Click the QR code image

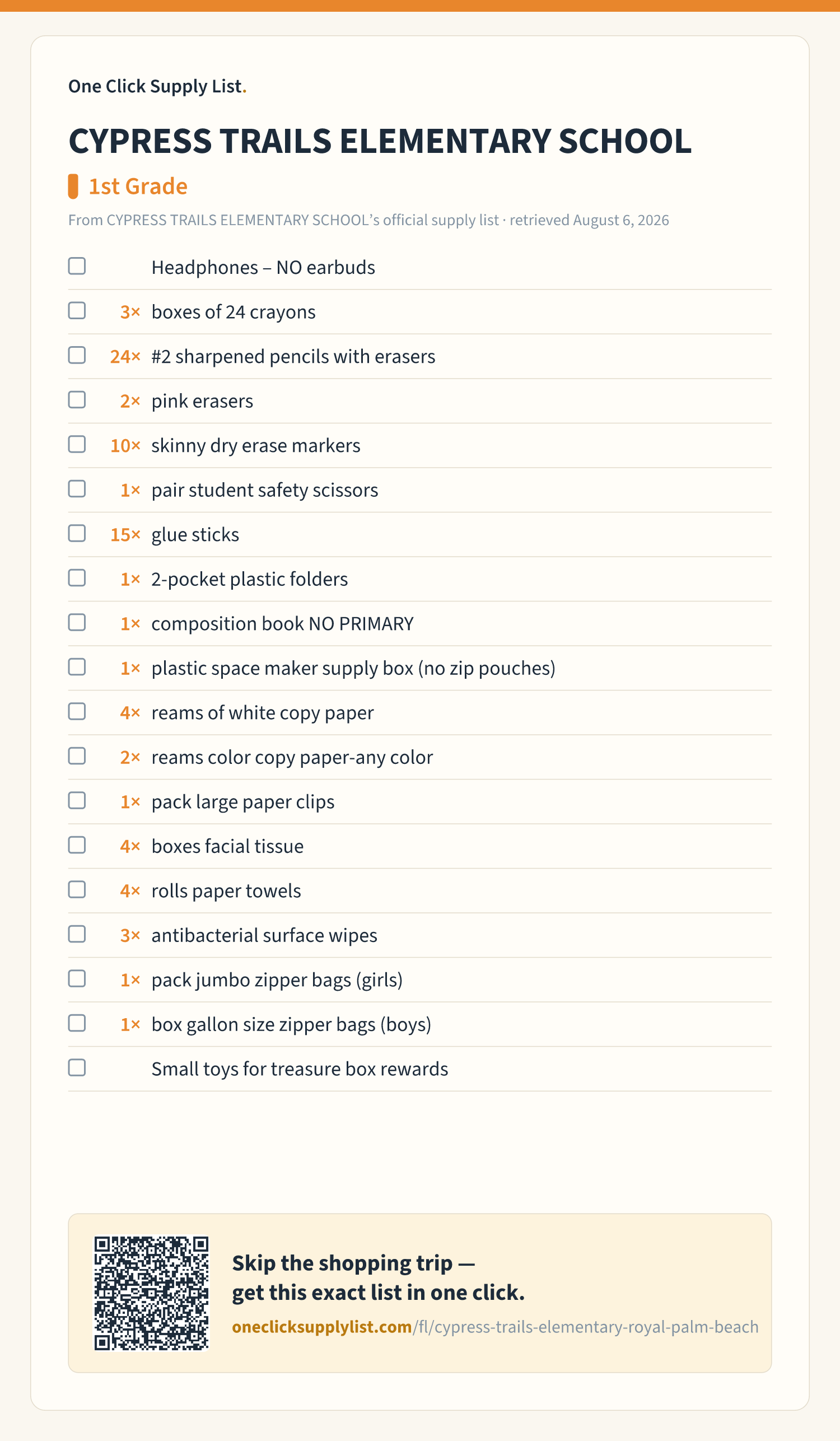pyautogui.click(x=152, y=1294)
